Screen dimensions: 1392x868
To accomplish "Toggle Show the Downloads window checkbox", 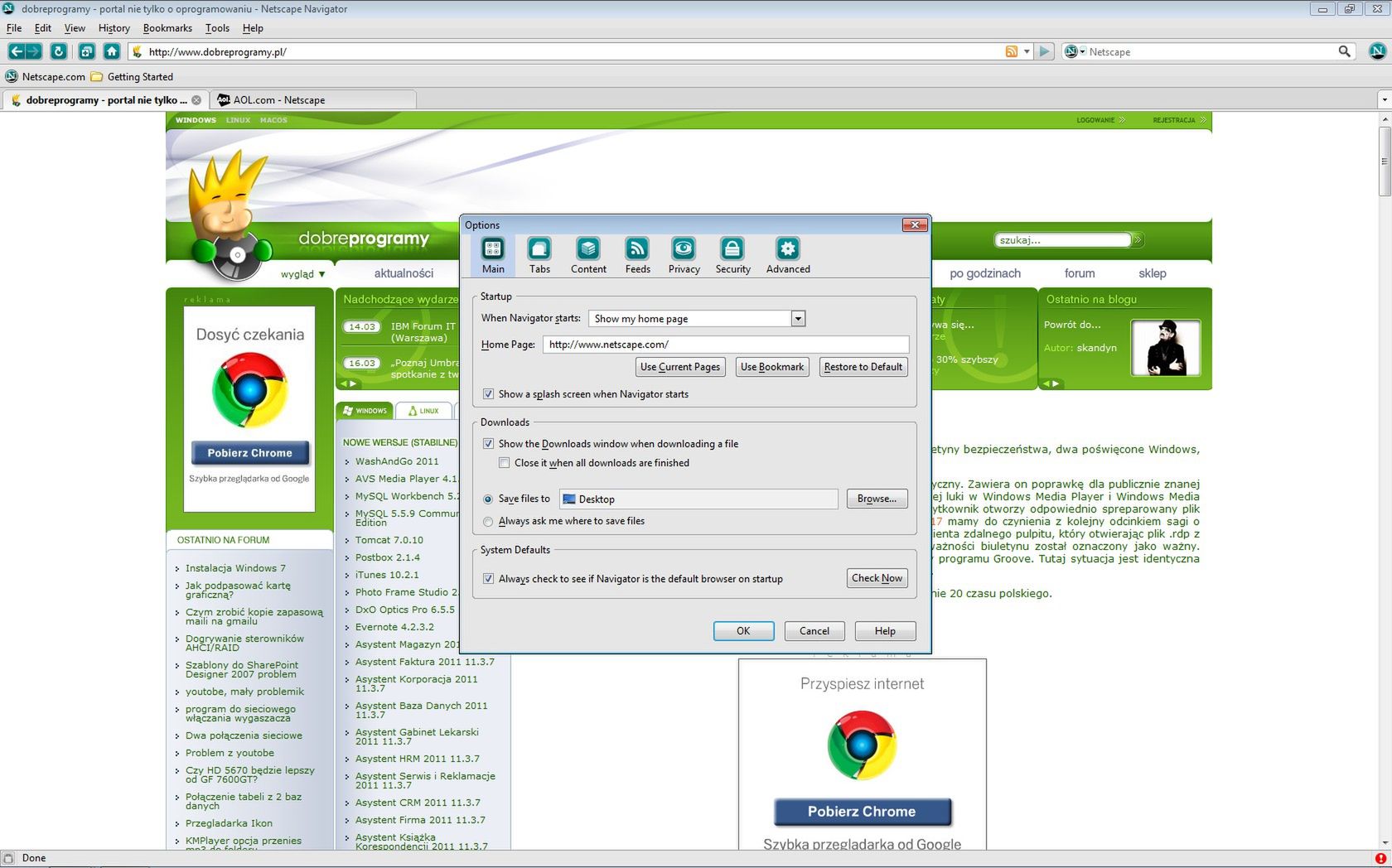I will click(x=488, y=444).
